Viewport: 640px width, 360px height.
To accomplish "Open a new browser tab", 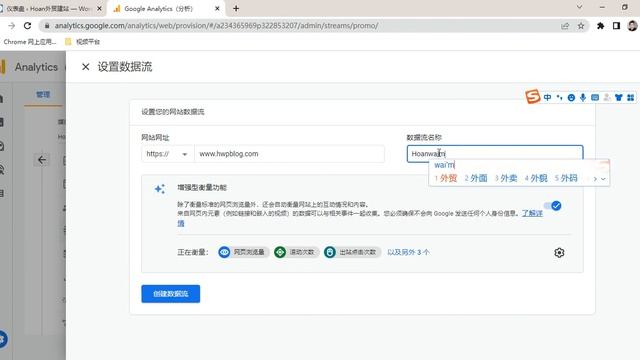I will coord(236,8).
